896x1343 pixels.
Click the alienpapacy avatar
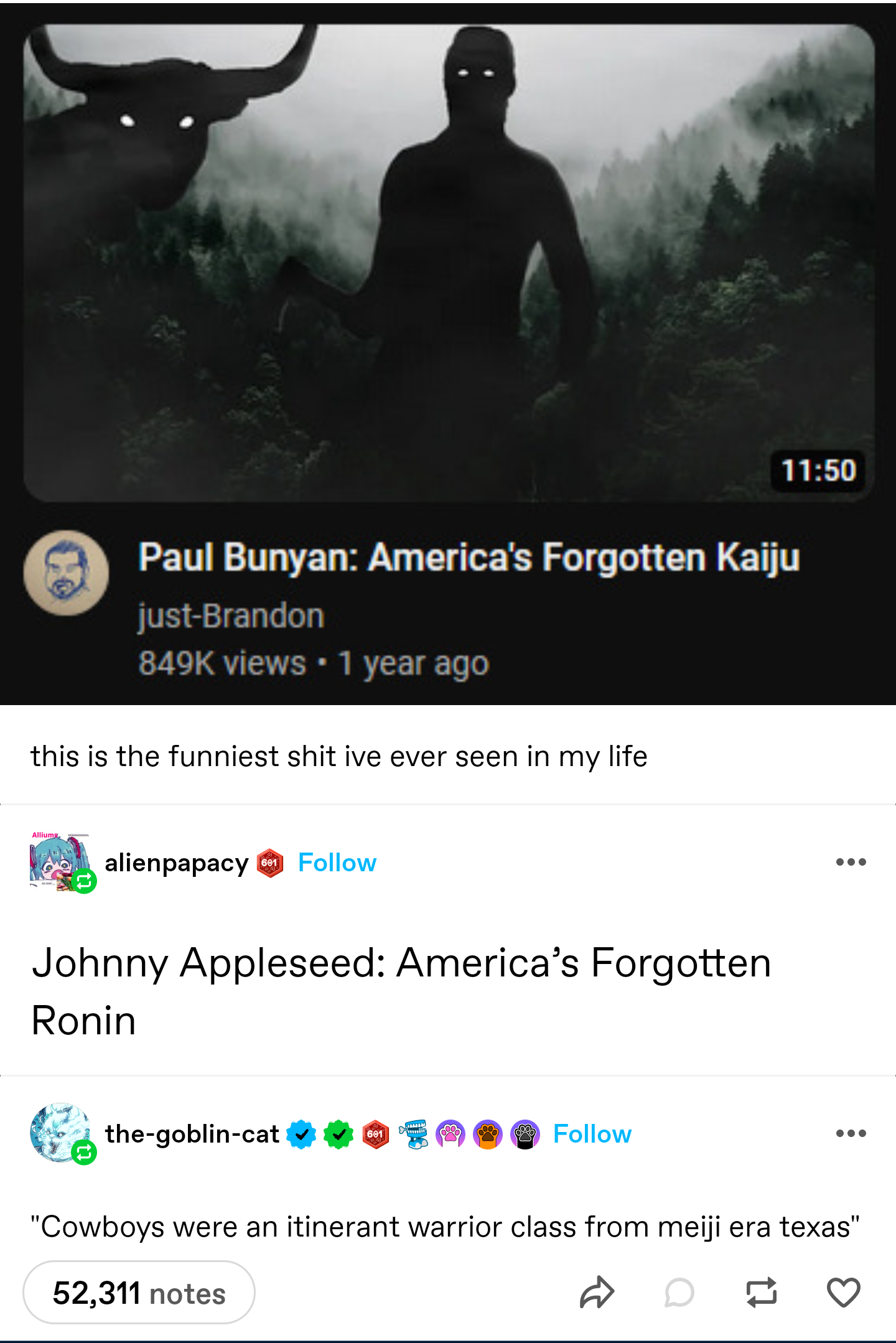(60, 862)
